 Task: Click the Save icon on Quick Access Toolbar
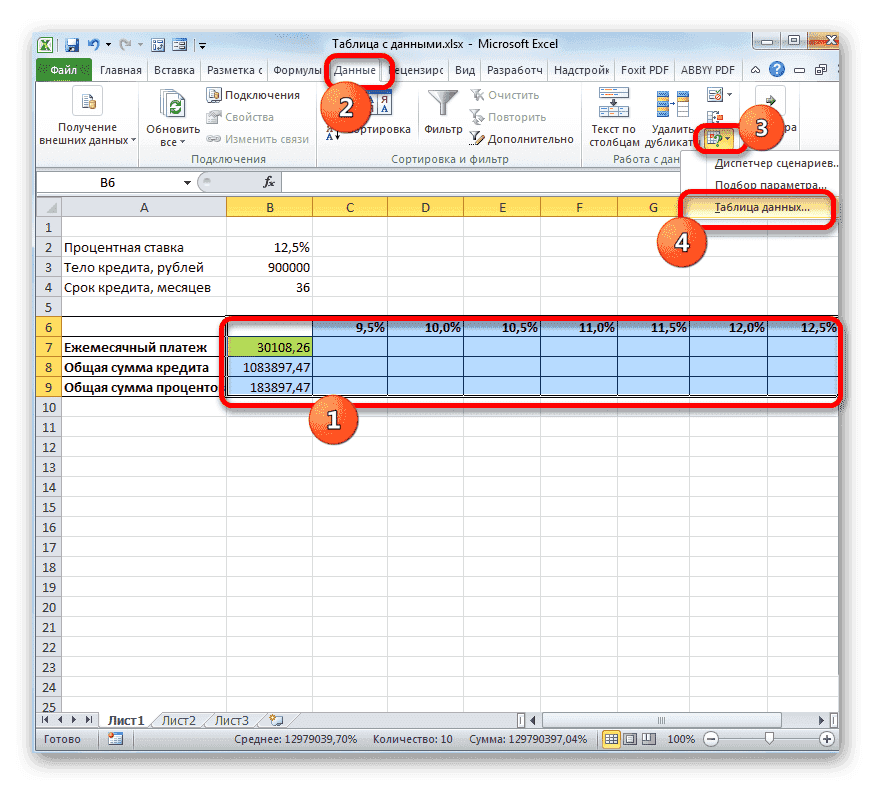(x=71, y=44)
